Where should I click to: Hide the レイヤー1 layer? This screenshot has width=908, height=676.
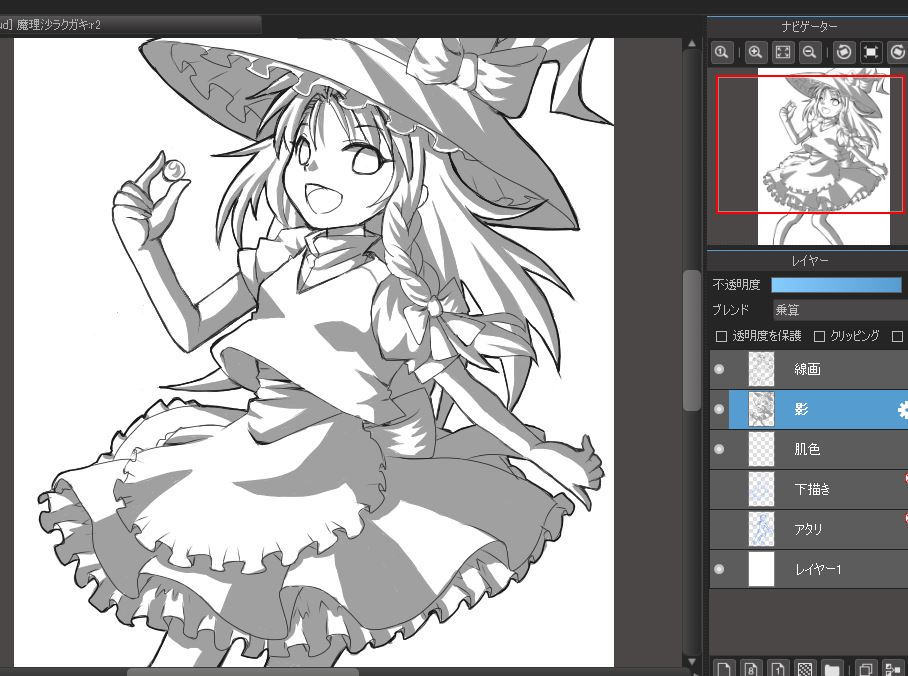[x=719, y=569]
